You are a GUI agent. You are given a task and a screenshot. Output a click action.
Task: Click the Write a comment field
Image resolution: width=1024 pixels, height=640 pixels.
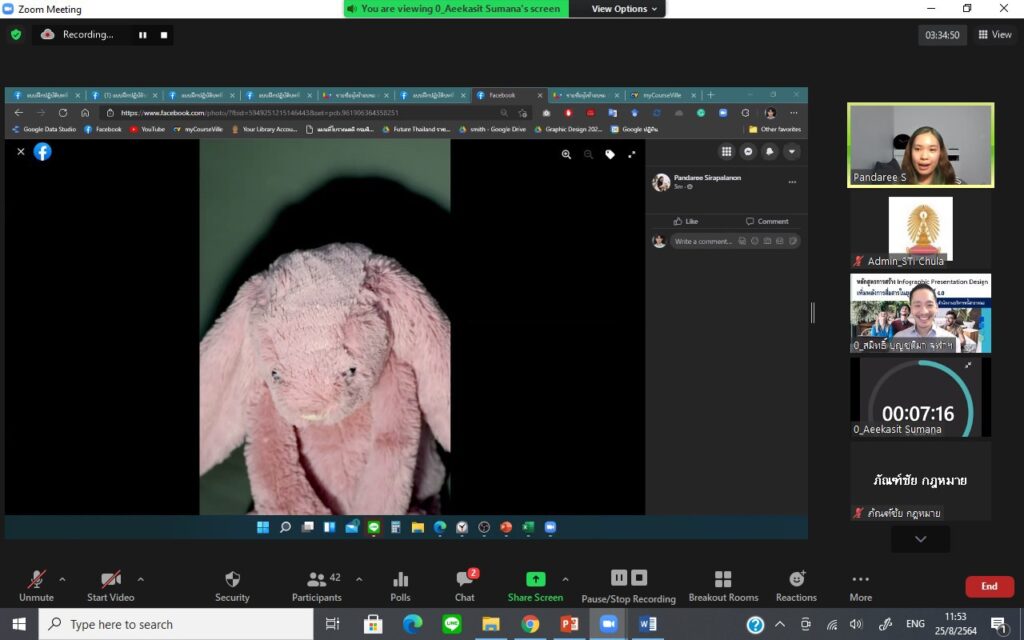coord(735,241)
